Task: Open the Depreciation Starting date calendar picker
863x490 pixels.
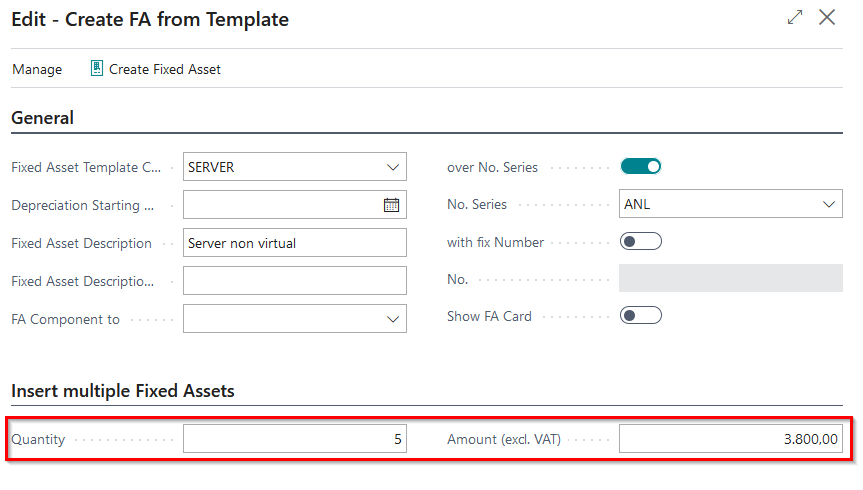Action: pyautogui.click(x=391, y=205)
